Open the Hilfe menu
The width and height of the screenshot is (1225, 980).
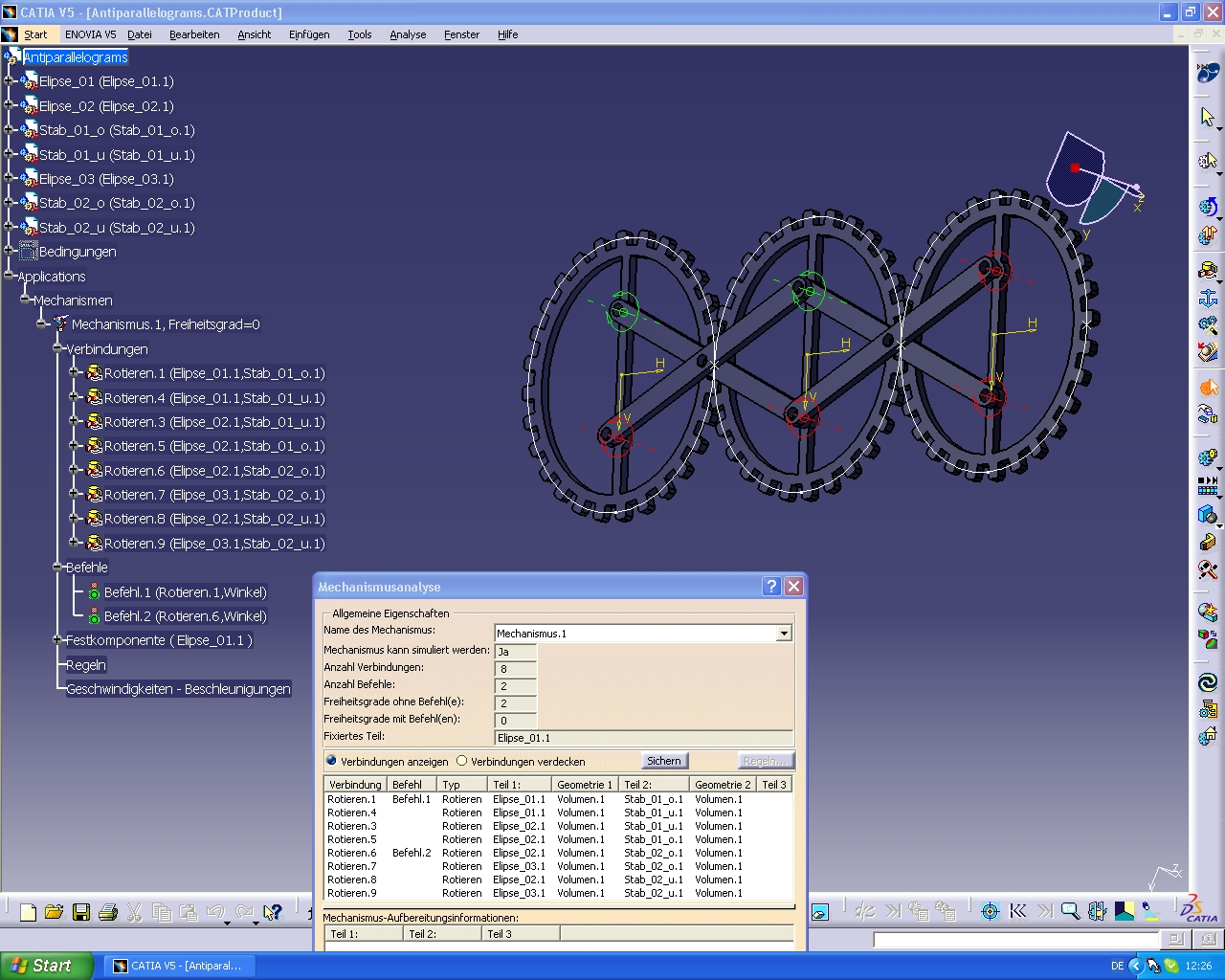(508, 34)
